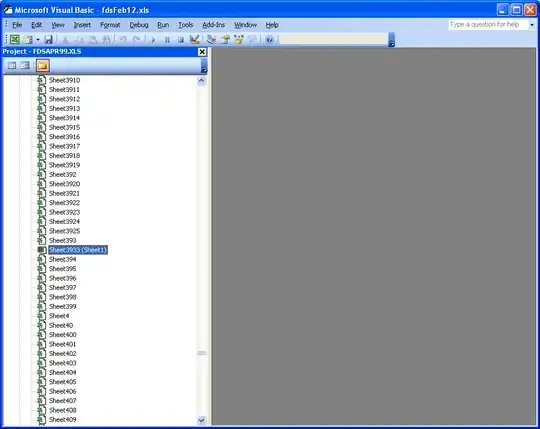Open the help question dropdown arrow
This screenshot has width=540, height=429.
tap(532, 25)
